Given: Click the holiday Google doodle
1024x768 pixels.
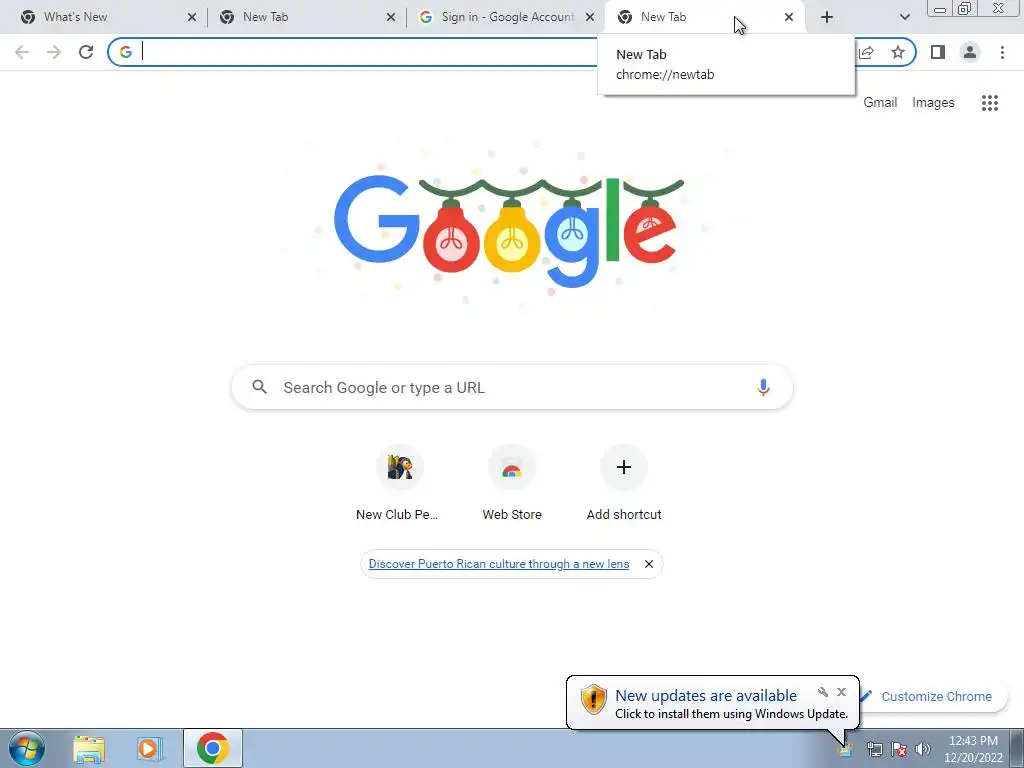Looking at the screenshot, I should pos(511,229).
